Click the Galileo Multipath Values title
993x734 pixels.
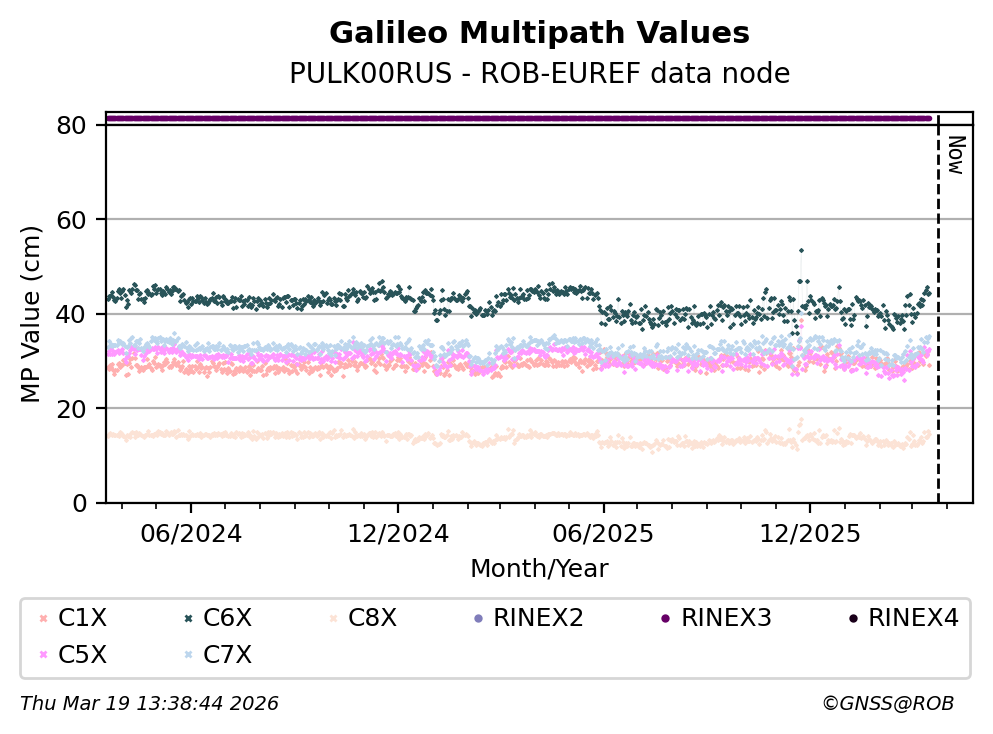pos(539,34)
